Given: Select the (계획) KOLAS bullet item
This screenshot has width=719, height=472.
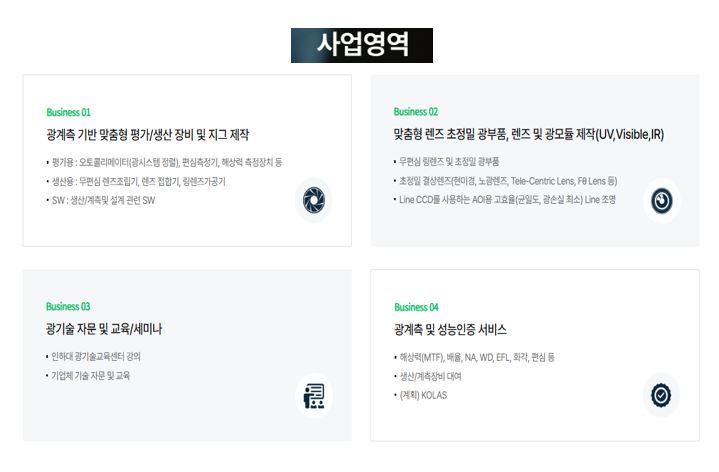Looking at the screenshot, I should (420, 395).
